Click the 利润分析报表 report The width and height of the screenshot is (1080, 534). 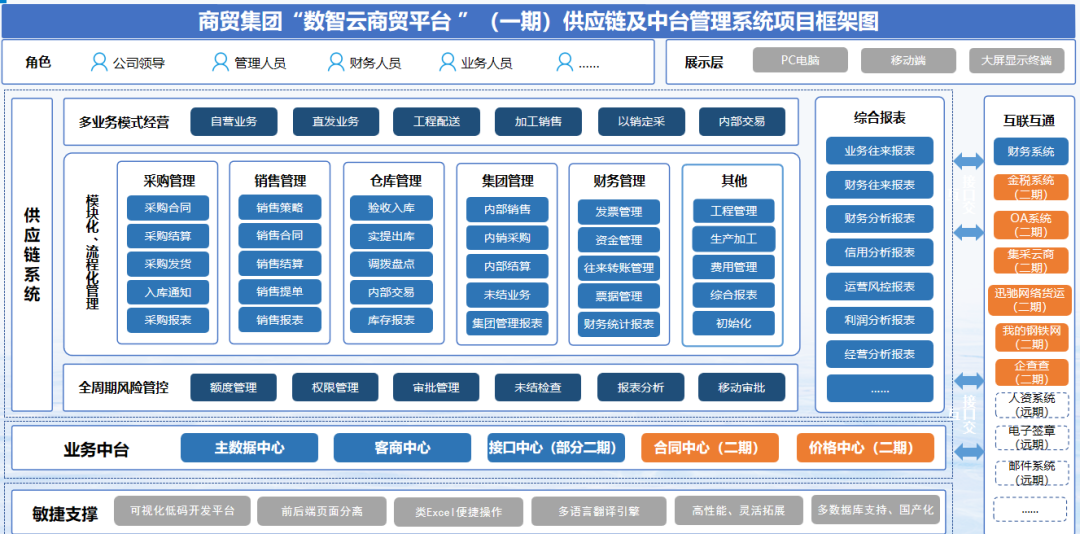[880, 320]
